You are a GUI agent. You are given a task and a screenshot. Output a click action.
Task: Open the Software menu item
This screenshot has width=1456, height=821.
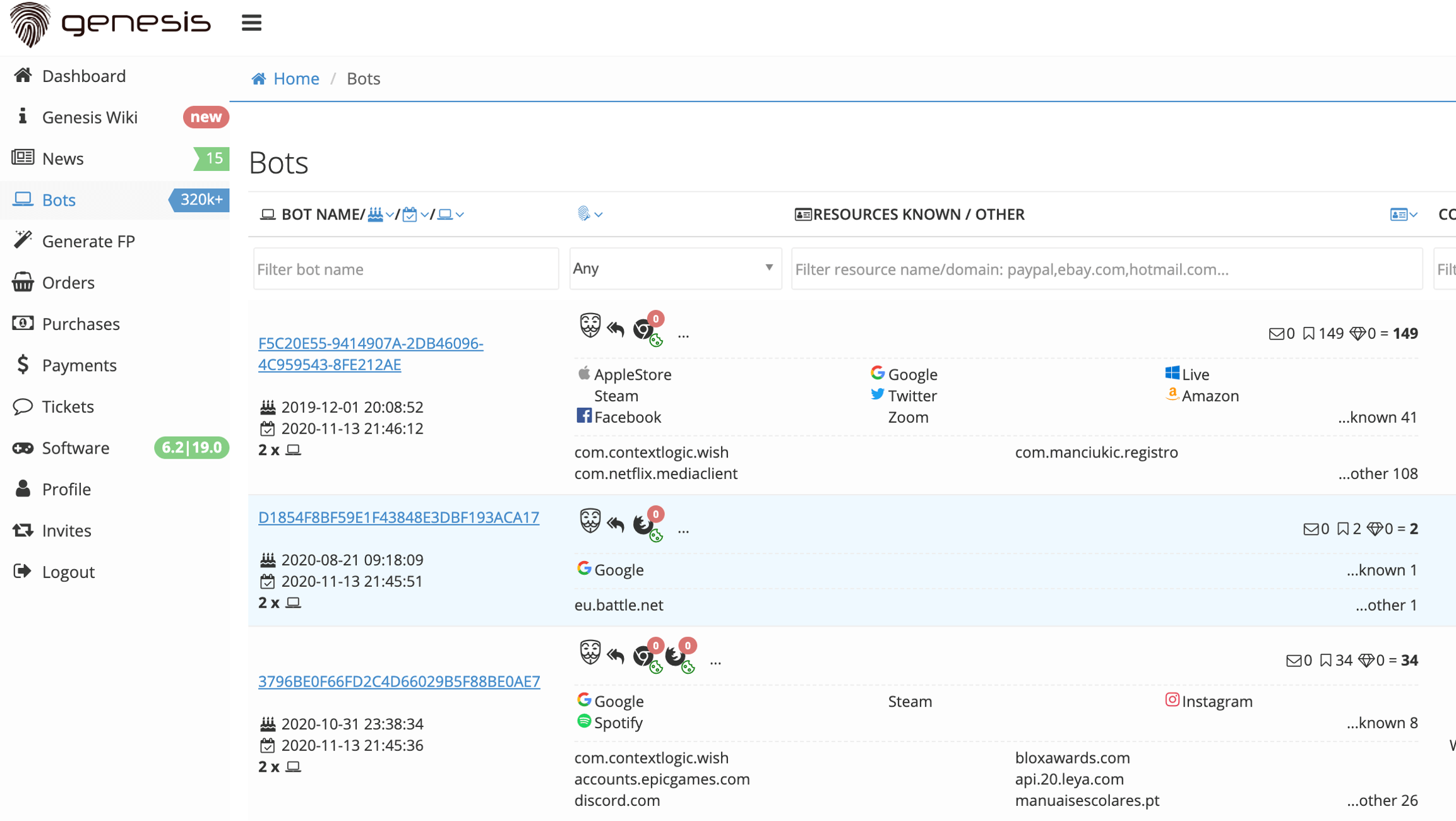click(x=75, y=447)
